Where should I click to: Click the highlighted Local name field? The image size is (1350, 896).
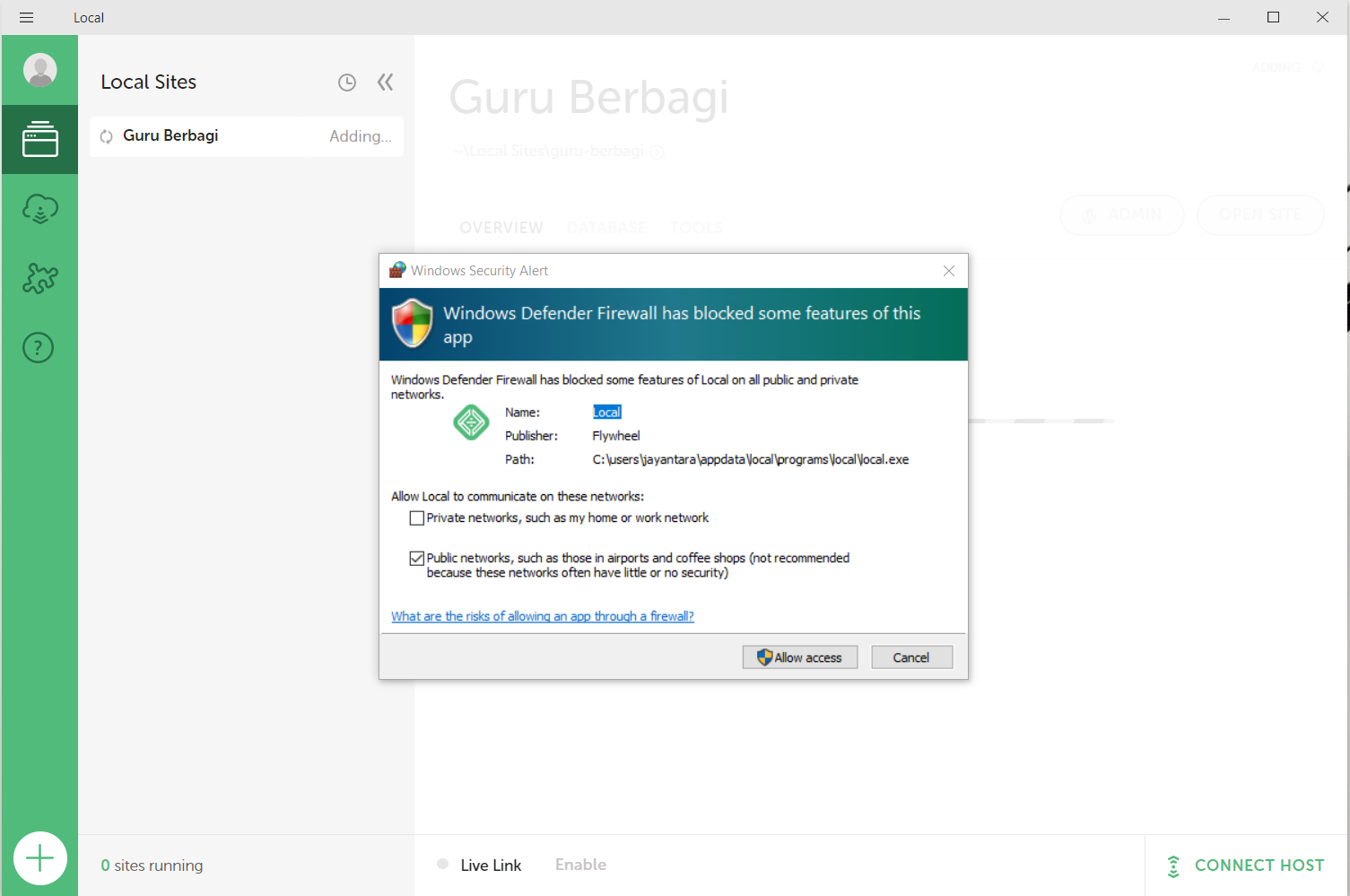[607, 413]
